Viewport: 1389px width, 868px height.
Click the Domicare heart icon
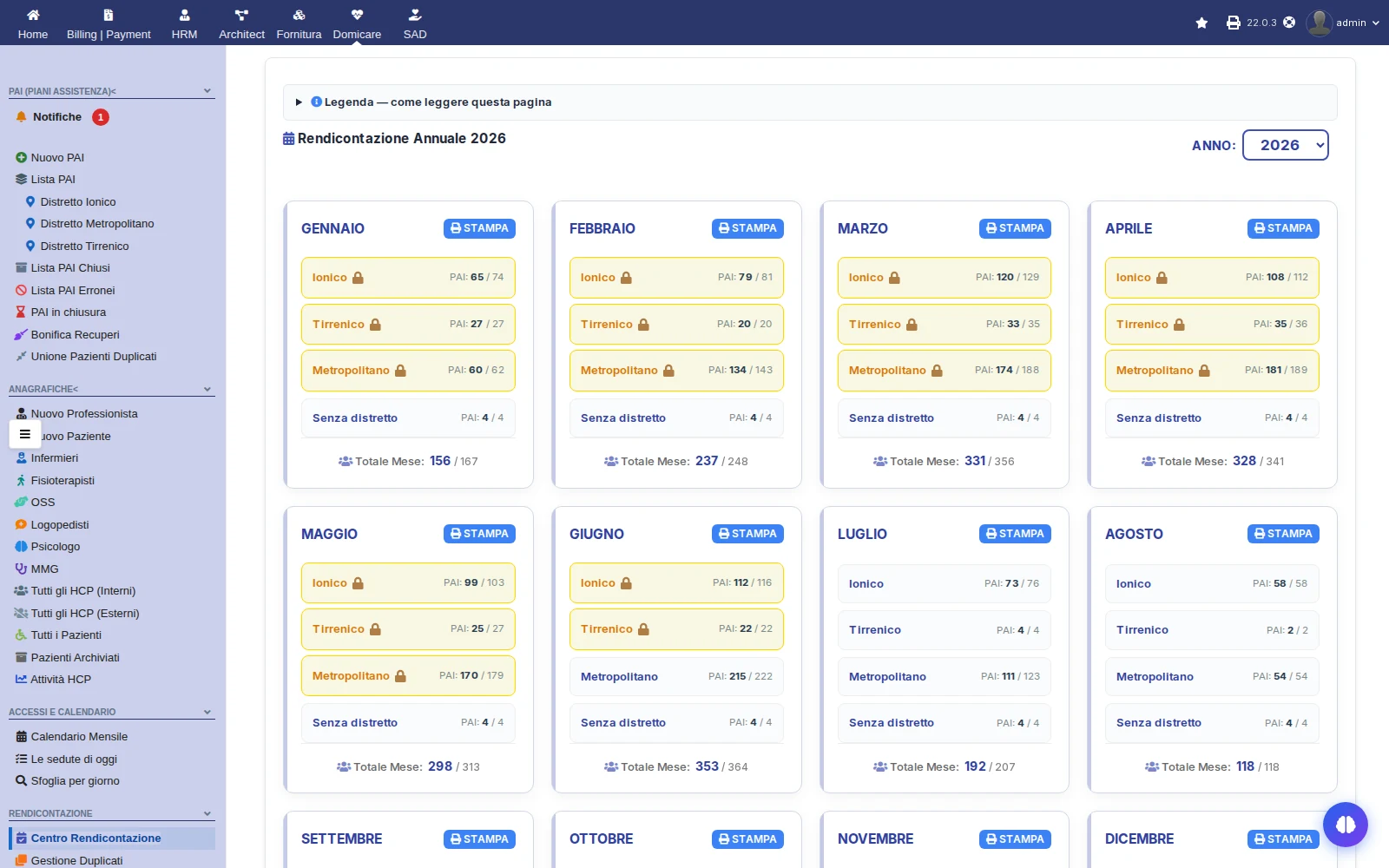[x=357, y=15]
